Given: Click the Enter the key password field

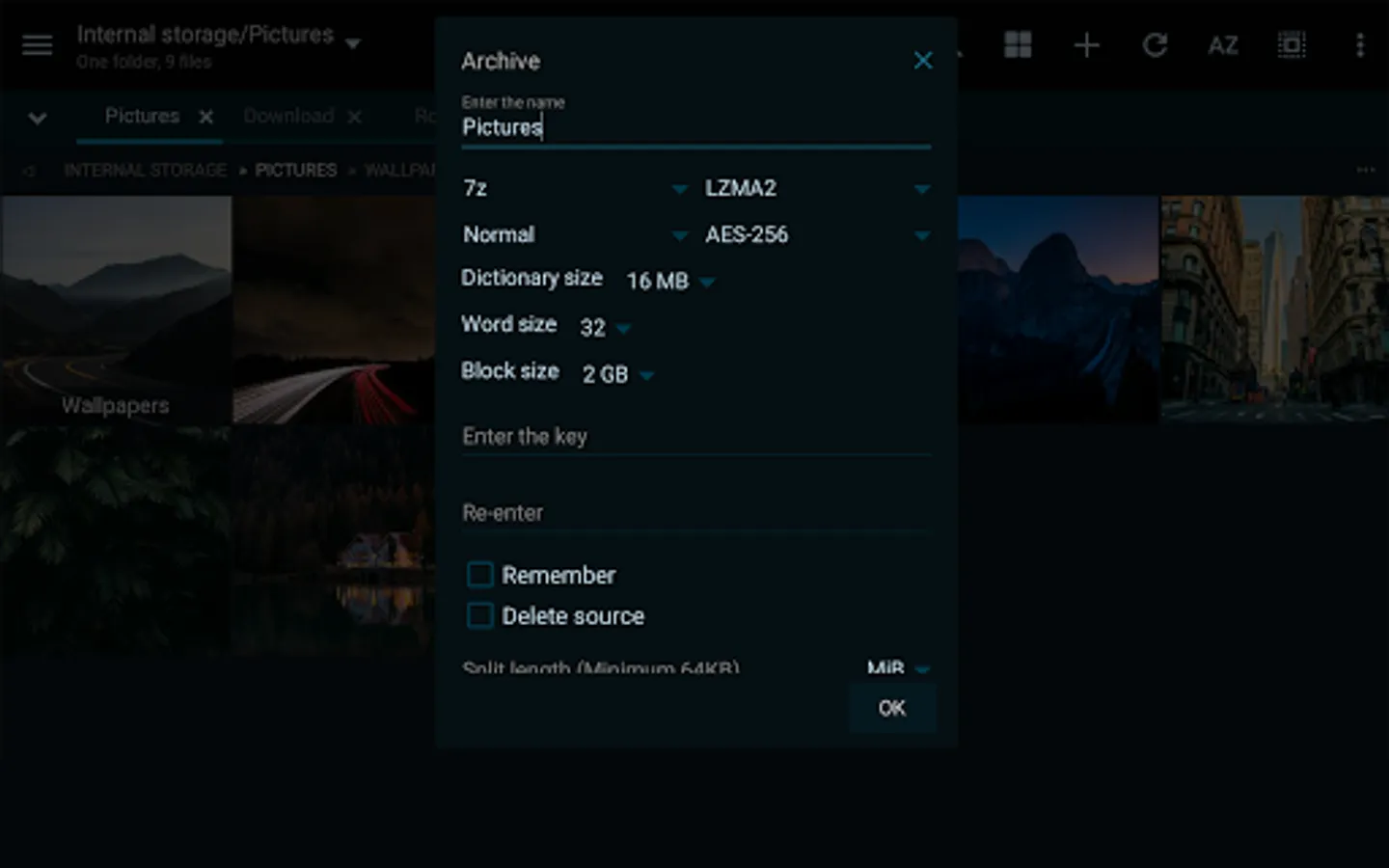Looking at the screenshot, I should pos(695,437).
